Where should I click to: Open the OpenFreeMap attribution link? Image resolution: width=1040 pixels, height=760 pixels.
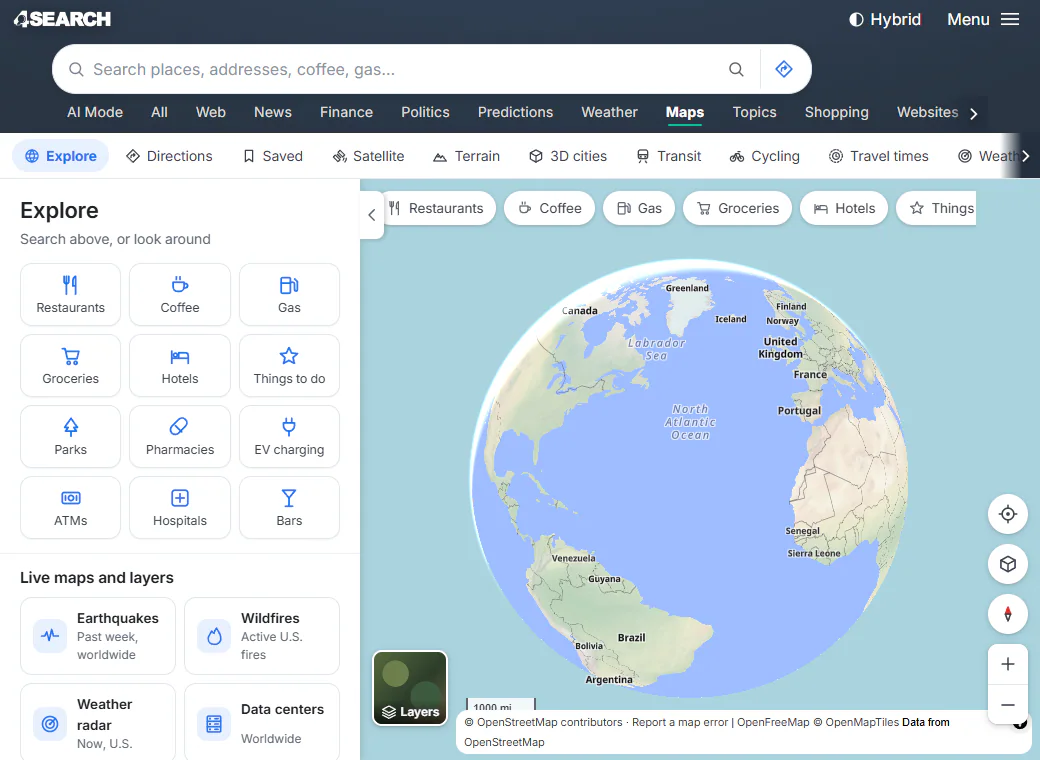tap(773, 722)
